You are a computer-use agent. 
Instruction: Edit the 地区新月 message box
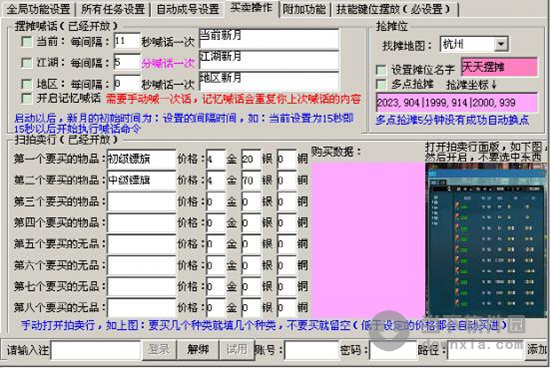click(269, 81)
